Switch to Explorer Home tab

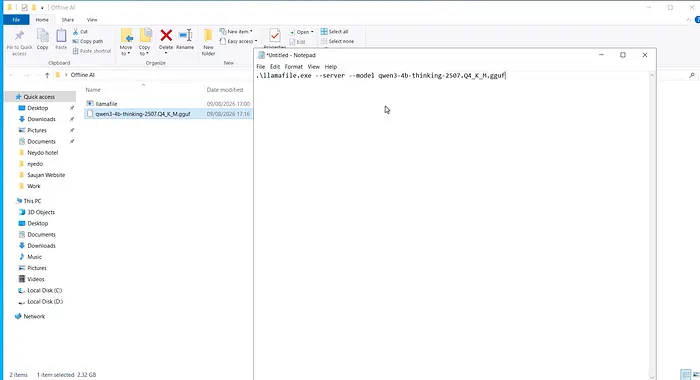(x=42, y=20)
